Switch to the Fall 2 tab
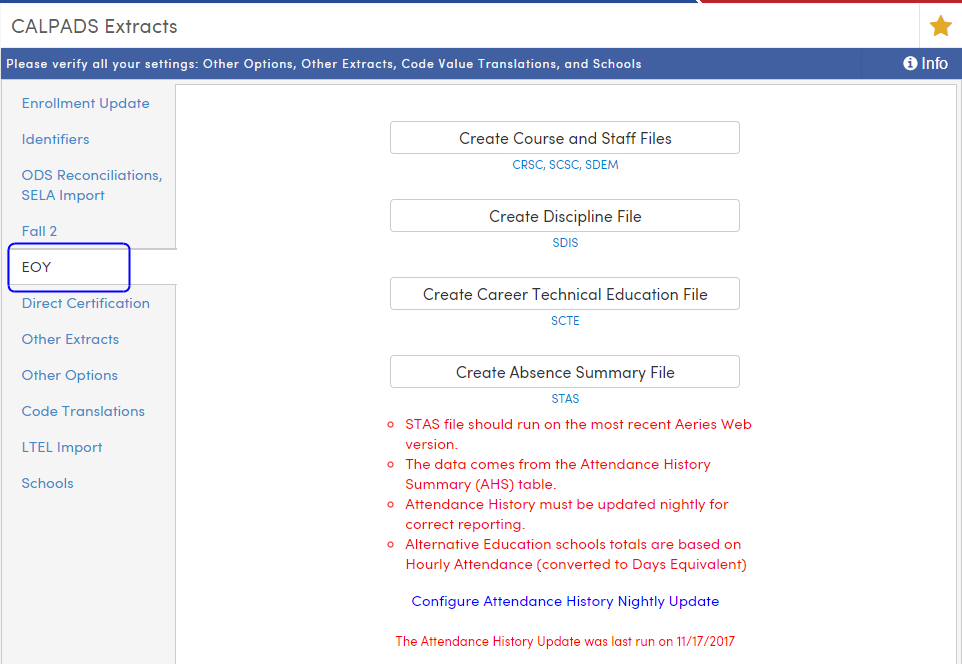Screen dimensions: 962x664 (39, 230)
